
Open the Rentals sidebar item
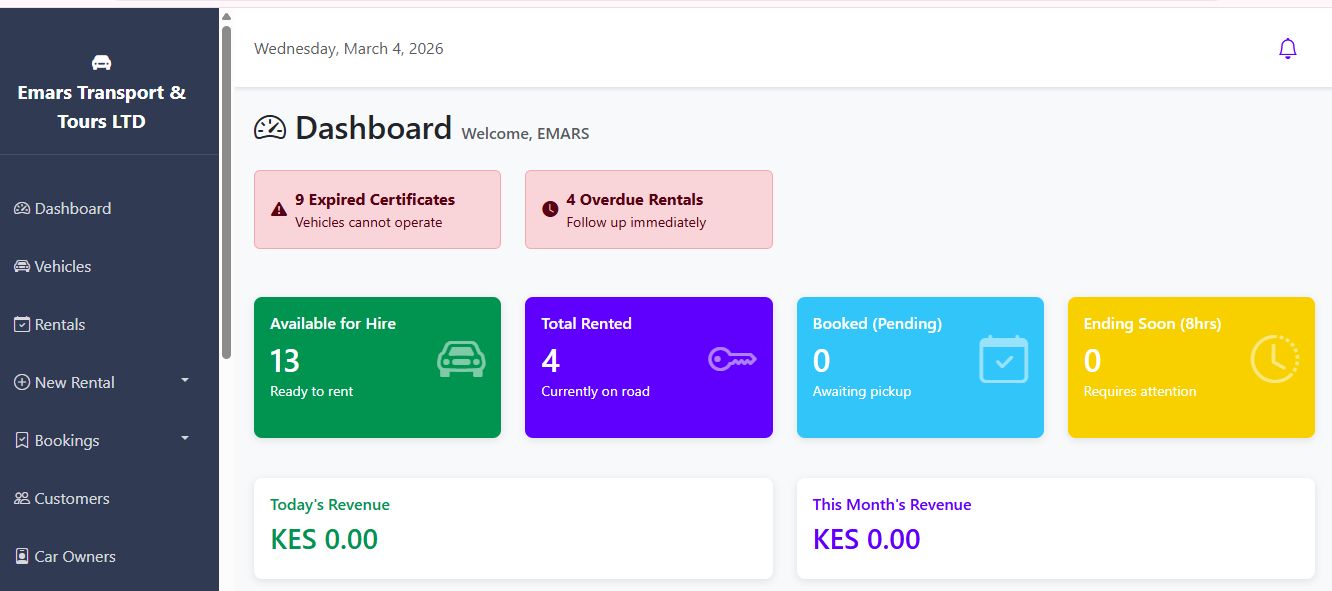click(x=59, y=325)
